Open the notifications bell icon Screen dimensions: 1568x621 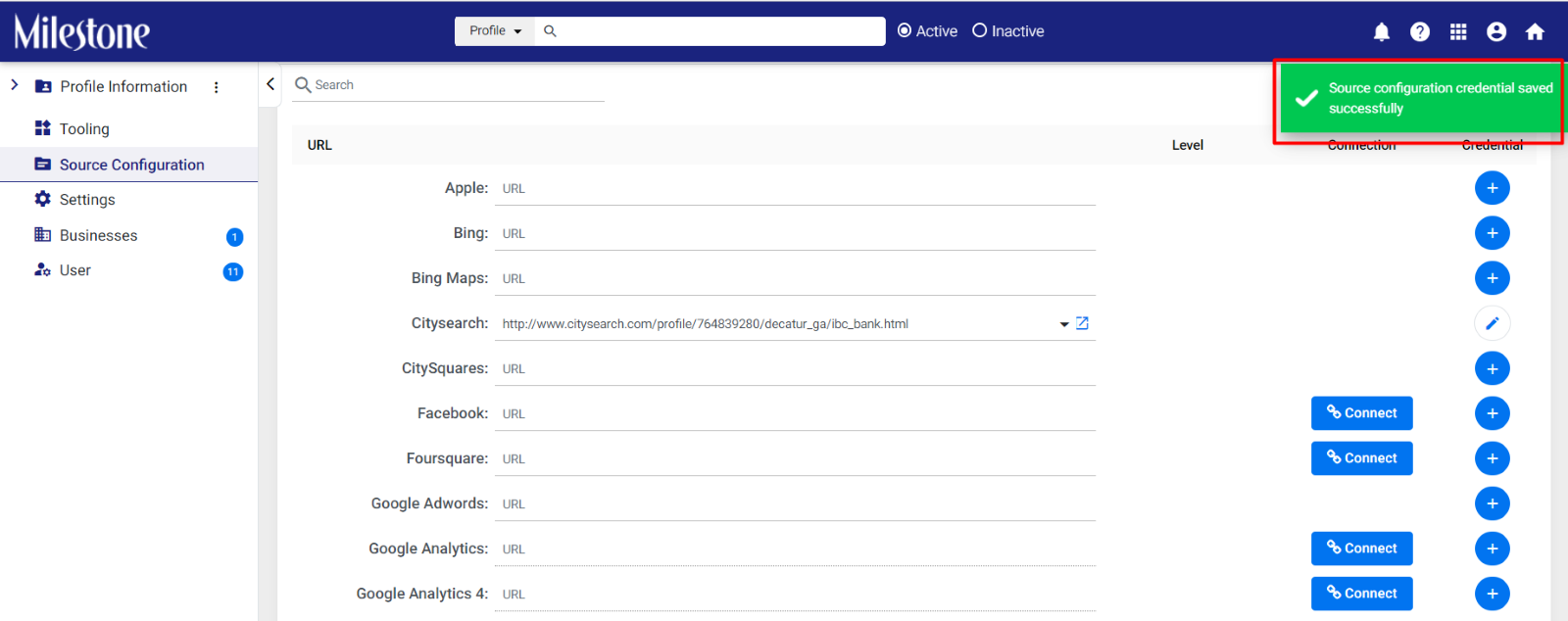[x=1382, y=32]
